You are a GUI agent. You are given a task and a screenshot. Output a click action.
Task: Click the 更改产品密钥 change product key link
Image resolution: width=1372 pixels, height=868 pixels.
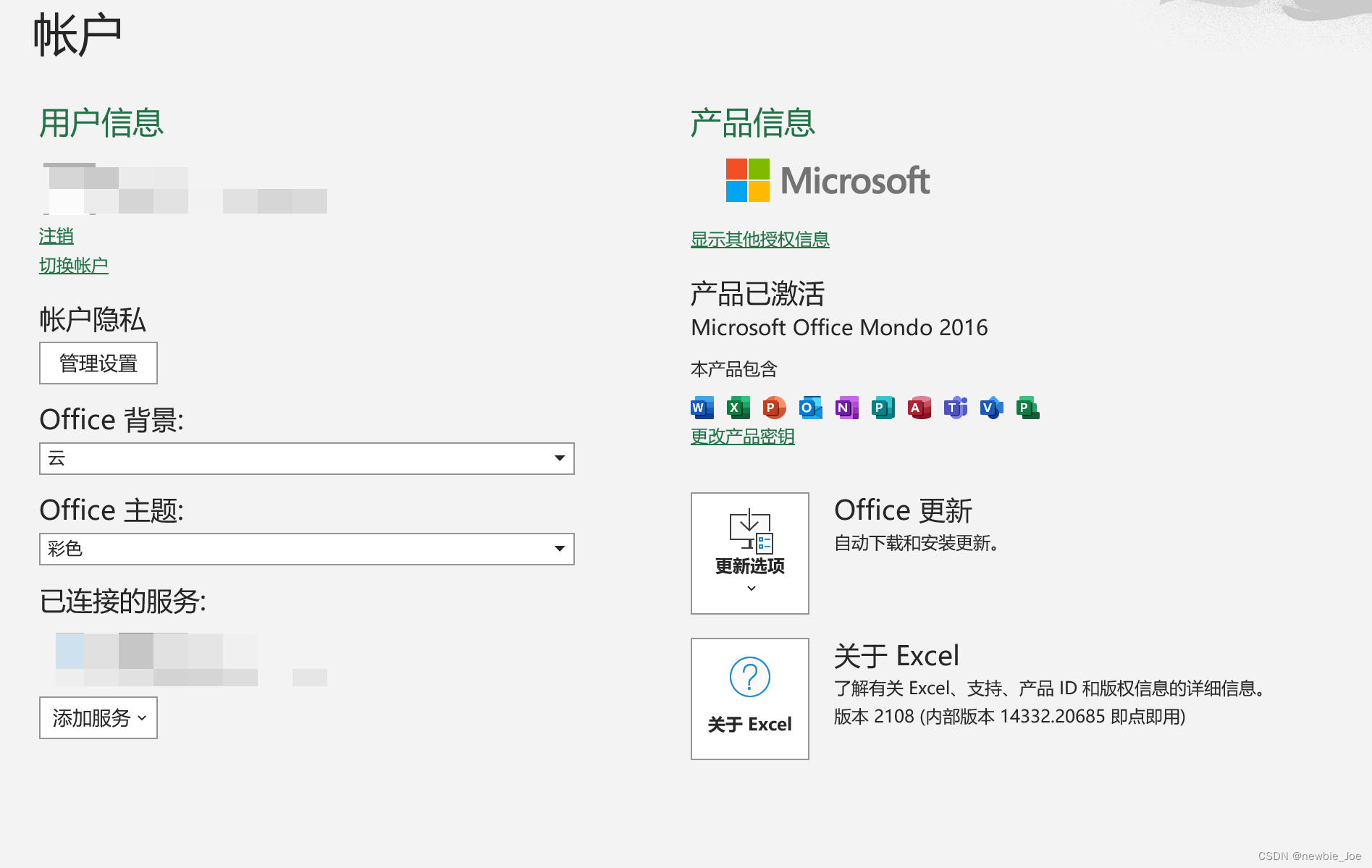[743, 437]
